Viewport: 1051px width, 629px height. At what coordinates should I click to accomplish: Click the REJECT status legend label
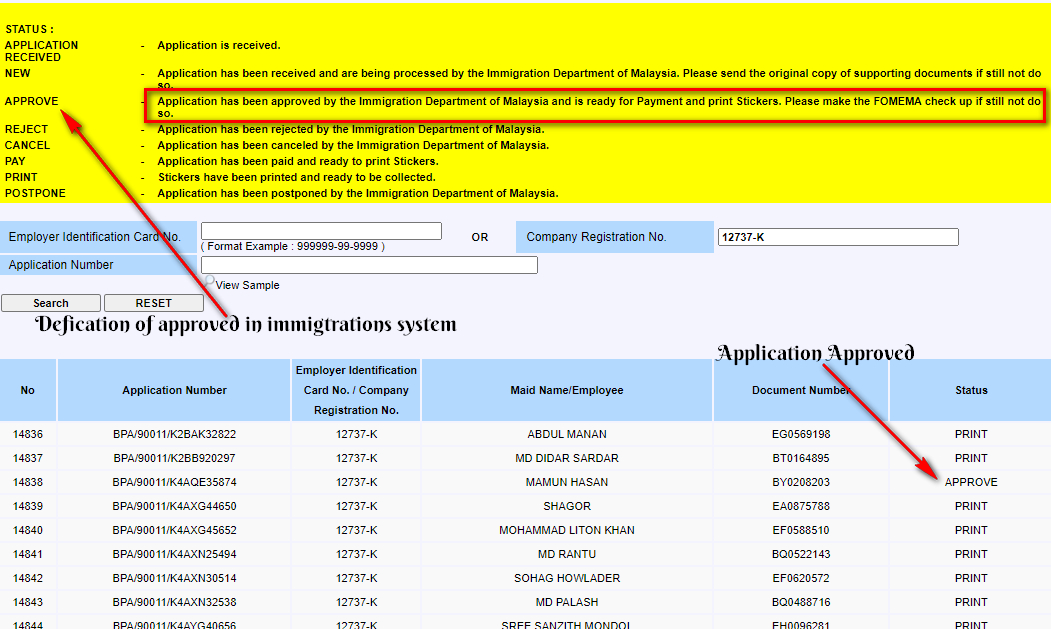tap(26, 129)
